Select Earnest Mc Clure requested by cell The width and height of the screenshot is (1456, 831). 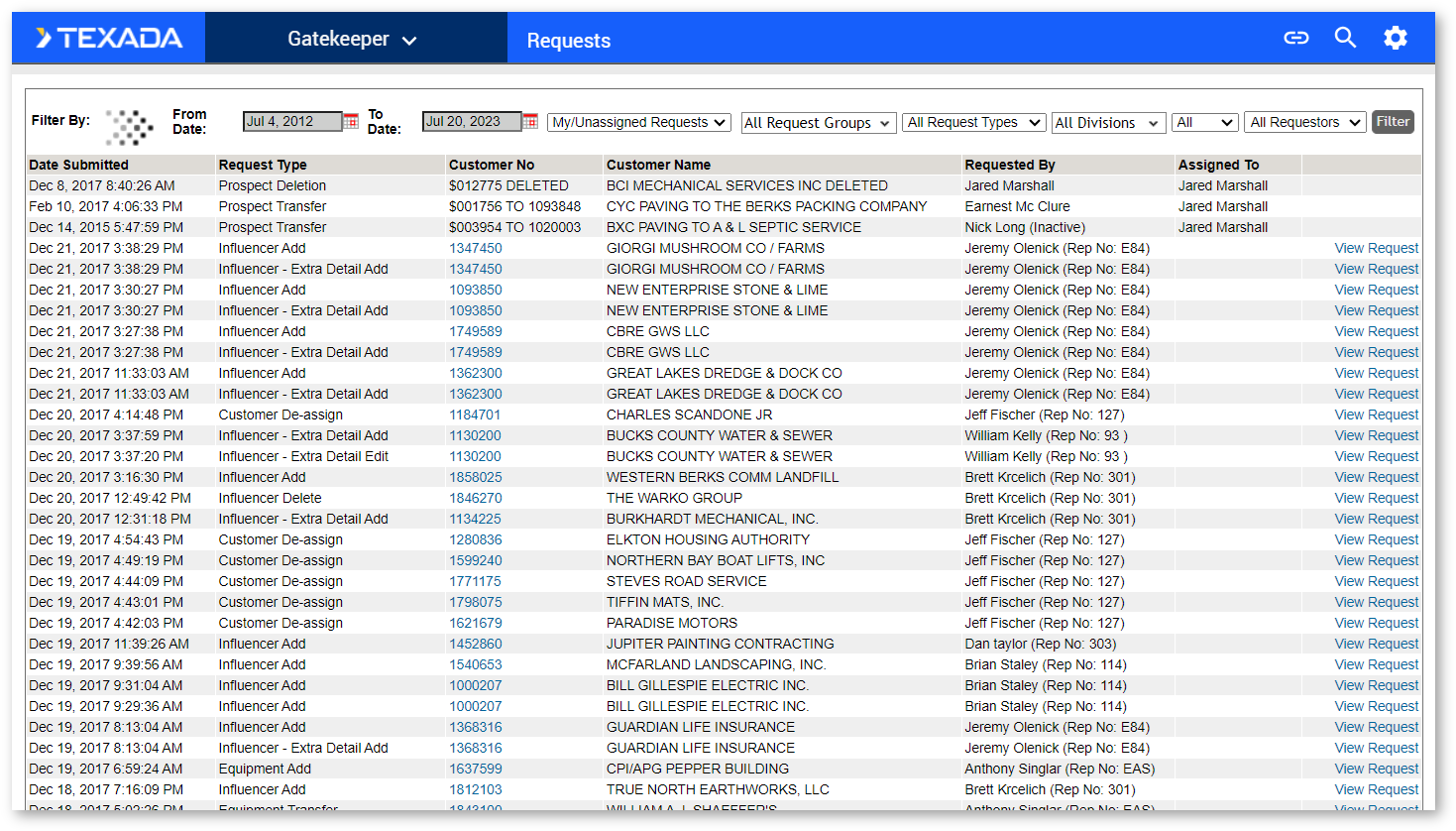point(1018,206)
